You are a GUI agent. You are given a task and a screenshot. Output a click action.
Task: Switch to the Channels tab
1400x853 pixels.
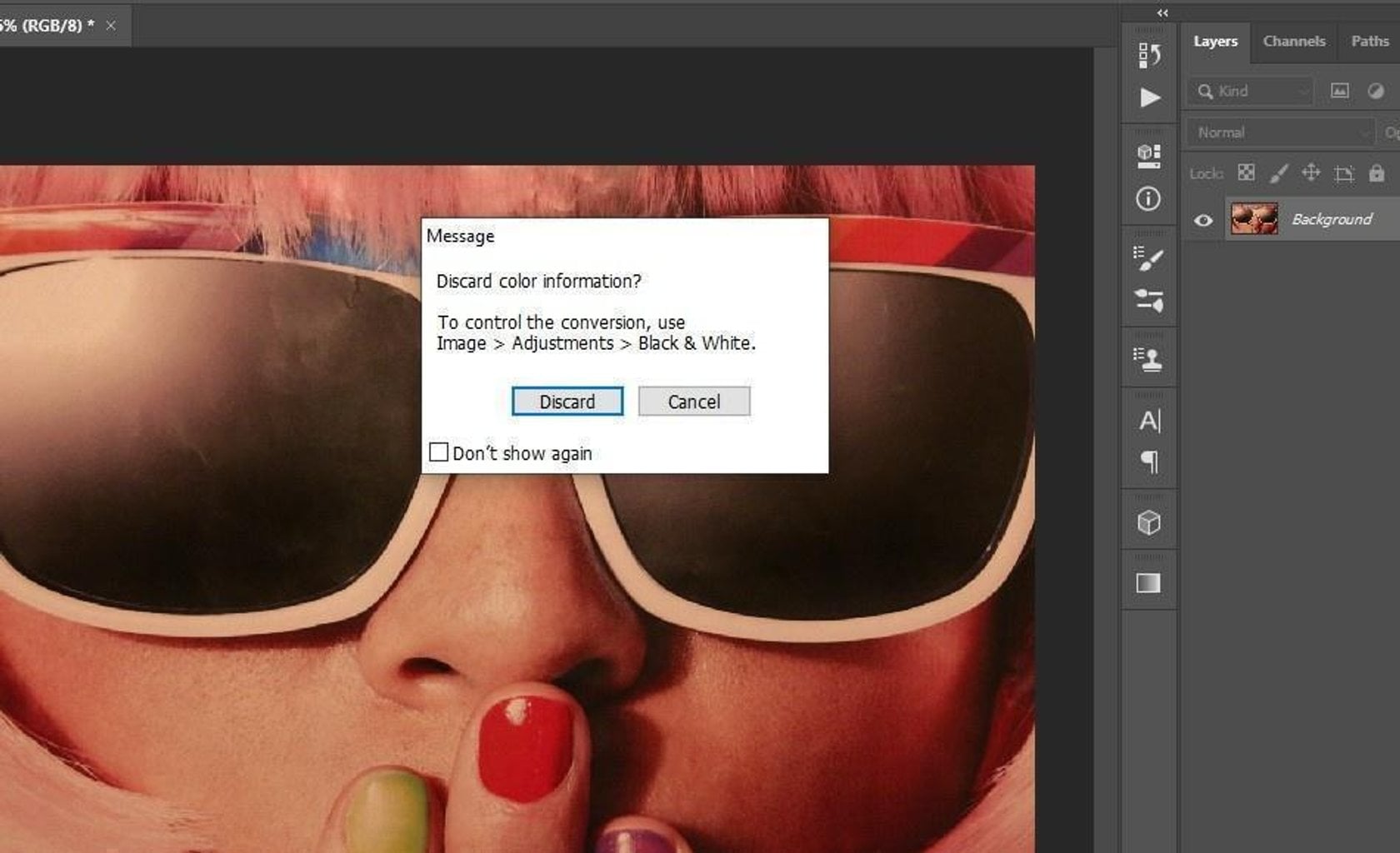tap(1293, 40)
